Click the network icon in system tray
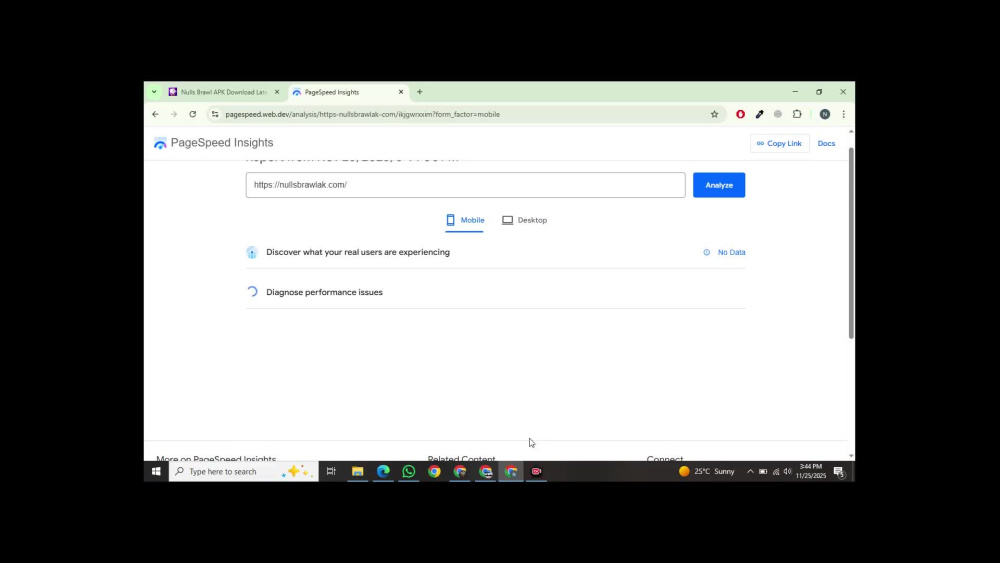1000x563 pixels. click(776, 472)
